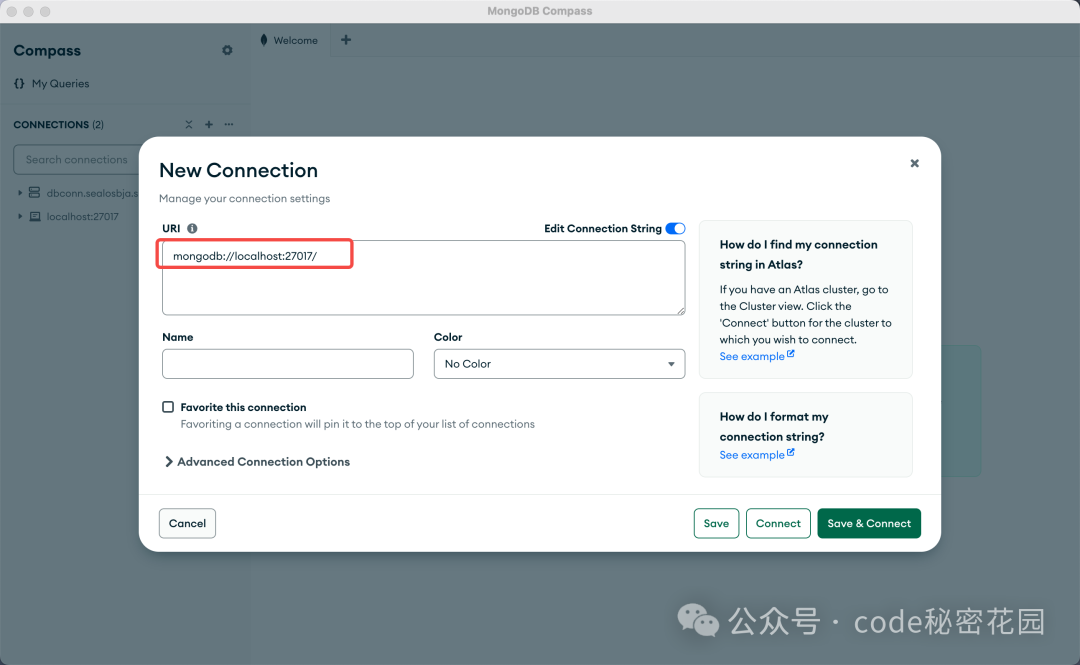This screenshot has width=1080, height=665.
Task: Click the URI info icon
Action: click(x=190, y=228)
